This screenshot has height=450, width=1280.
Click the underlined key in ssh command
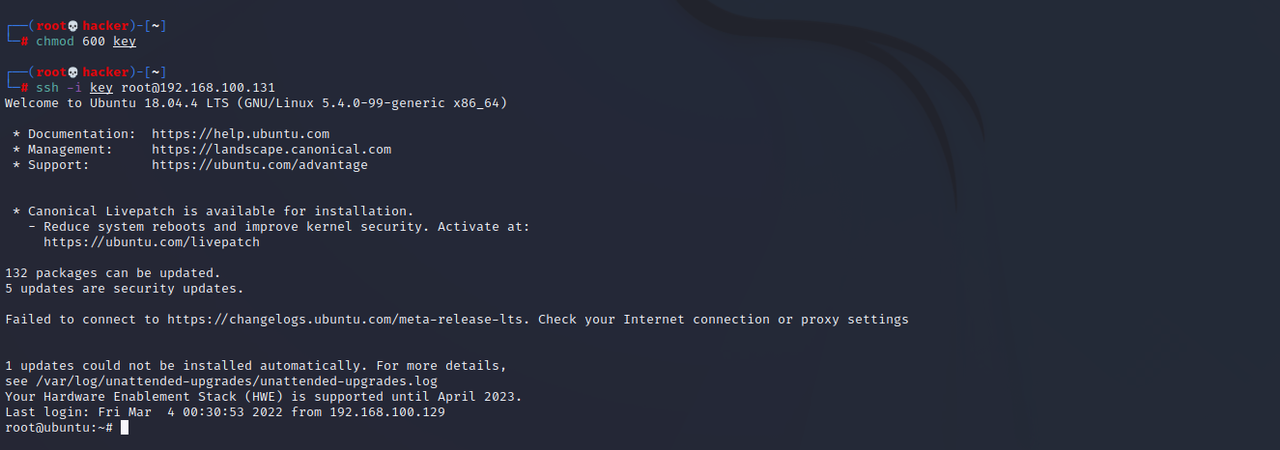pos(101,88)
